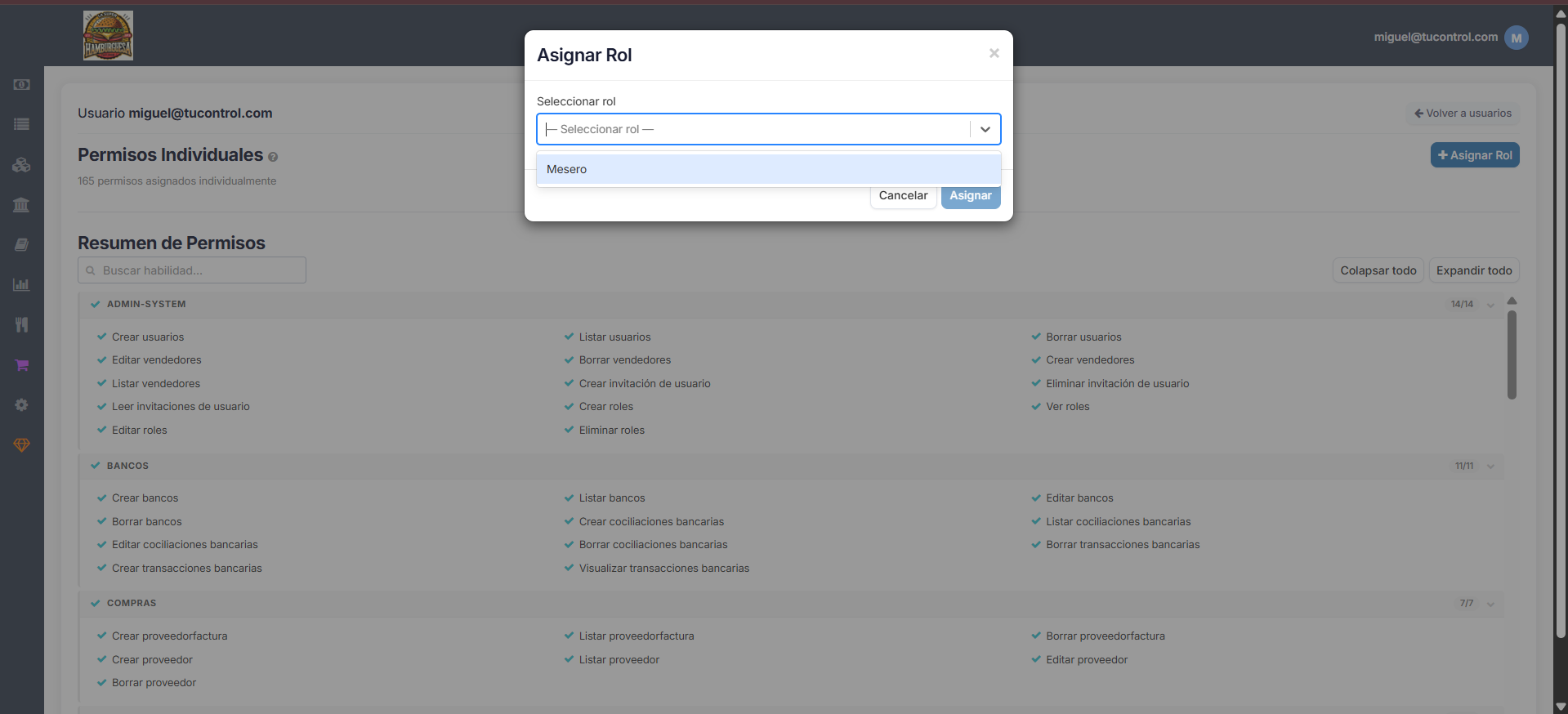Click the Buscar habilidad search field
1568x714 pixels.
click(192, 270)
